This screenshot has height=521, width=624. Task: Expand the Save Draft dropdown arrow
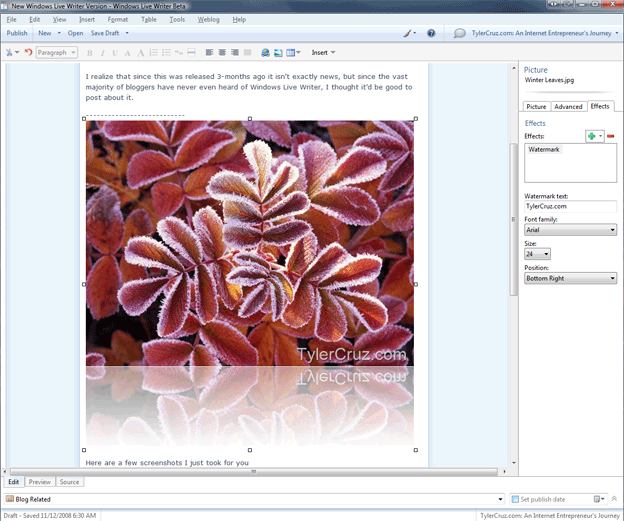coord(127,33)
